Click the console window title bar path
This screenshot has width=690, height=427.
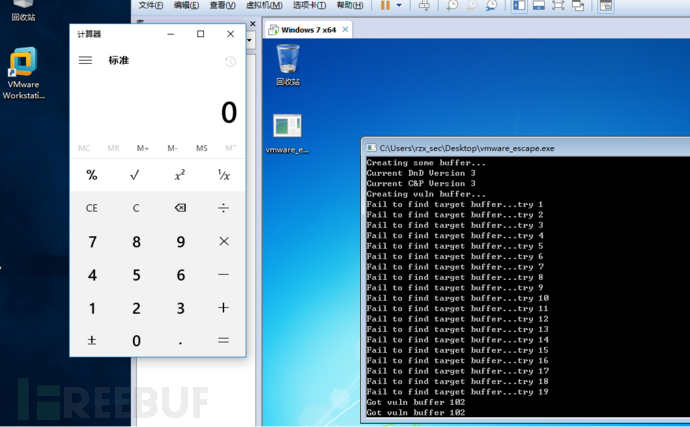coord(466,148)
